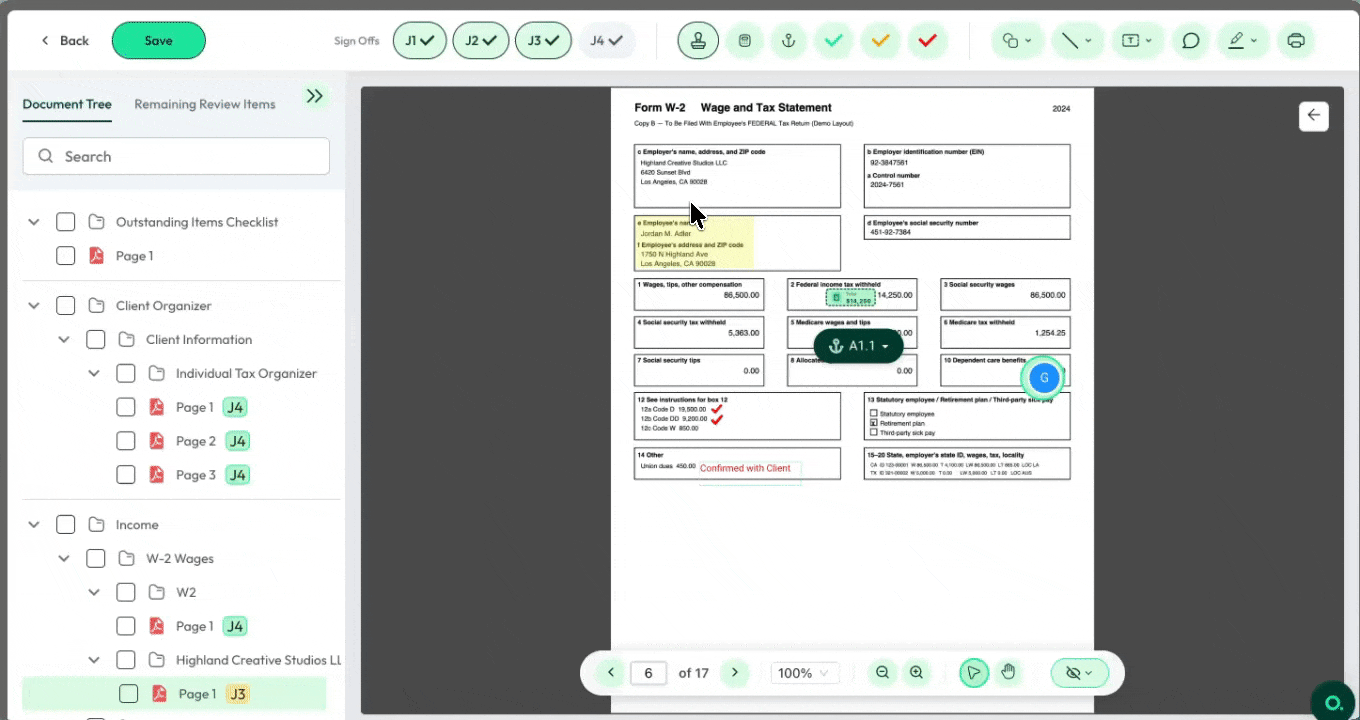The width and height of the screenshot is (1360, 720).
Task: Click the document tree Search field
Action: click(x=176, y=156)
